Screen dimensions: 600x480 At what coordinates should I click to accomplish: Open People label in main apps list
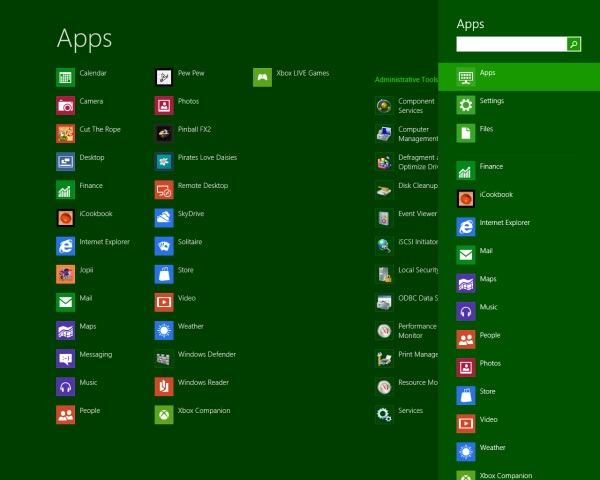pos(90,411)
